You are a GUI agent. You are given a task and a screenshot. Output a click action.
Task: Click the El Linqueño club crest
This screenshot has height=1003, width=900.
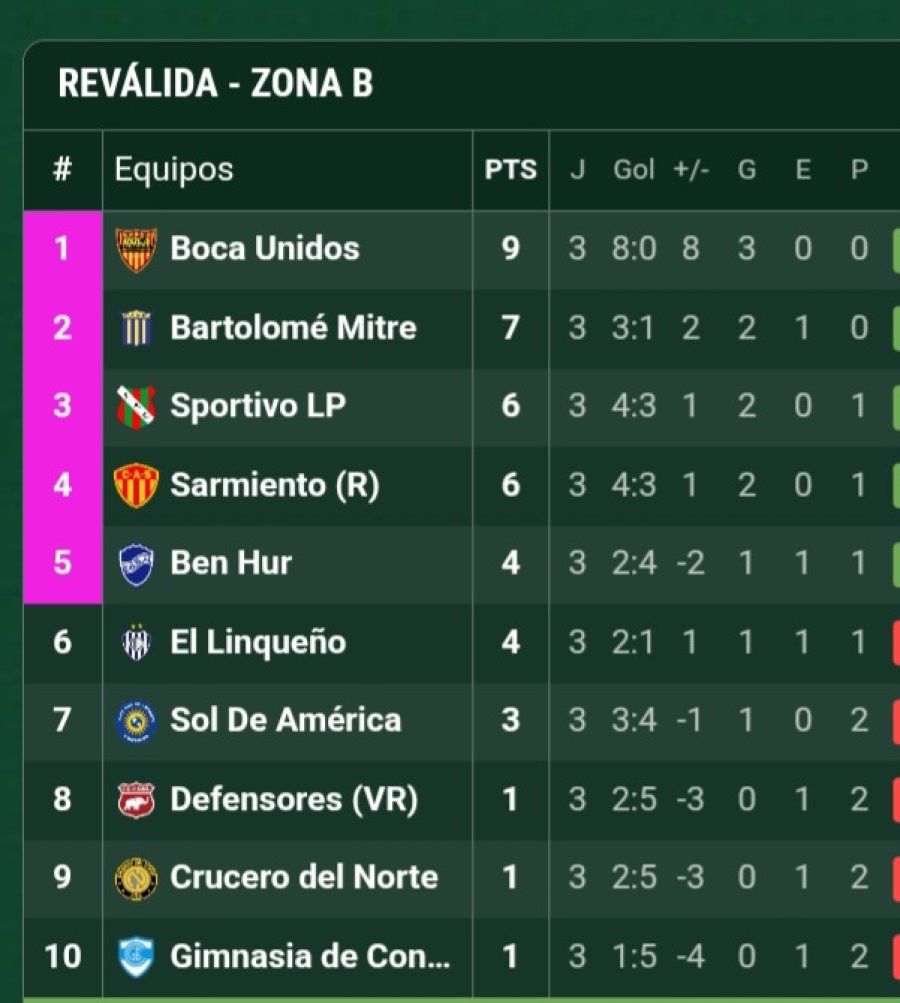pos(136,642)
